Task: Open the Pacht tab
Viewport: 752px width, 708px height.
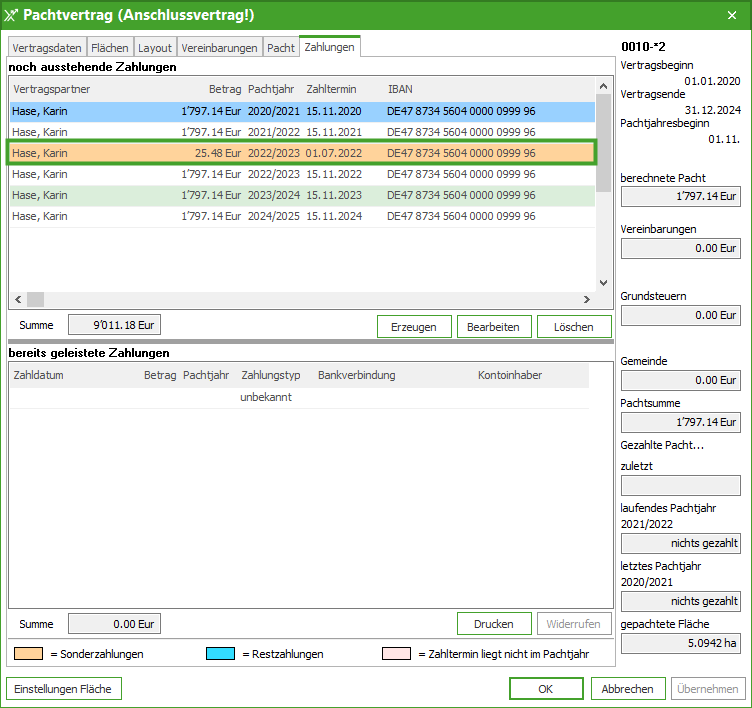Action: [x=281, y=48]
